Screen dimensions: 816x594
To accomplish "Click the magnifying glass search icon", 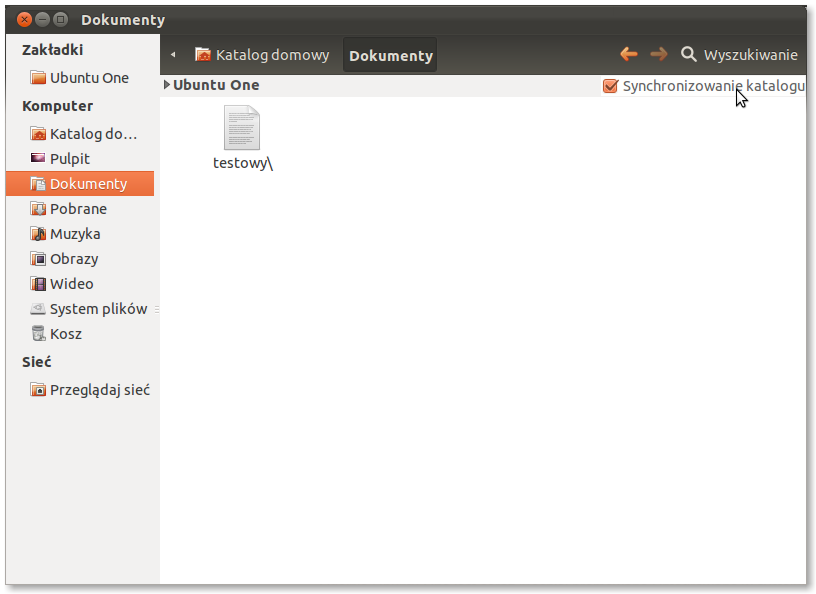I will click(688, 54).
